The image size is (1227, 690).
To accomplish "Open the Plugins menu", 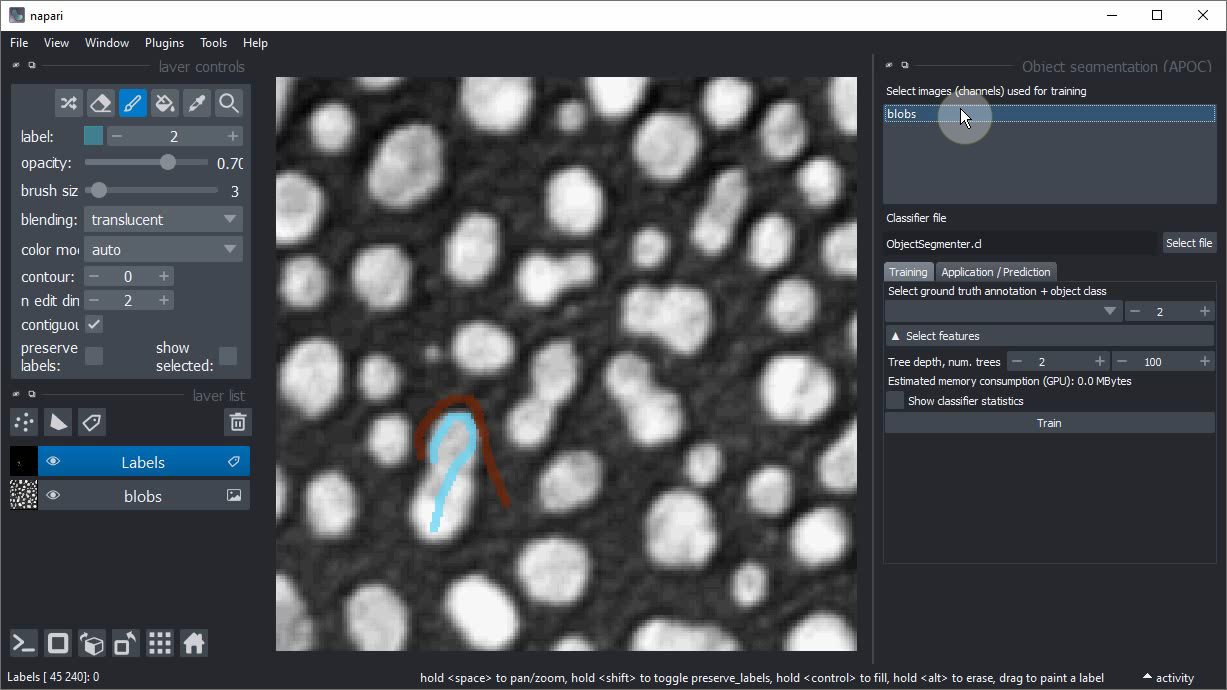I will (x=164, y=43).
